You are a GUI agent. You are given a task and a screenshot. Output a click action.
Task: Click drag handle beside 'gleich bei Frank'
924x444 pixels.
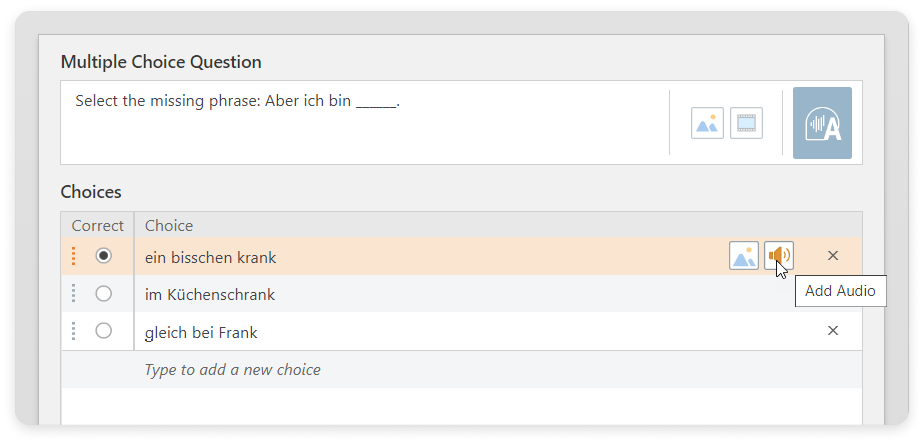pyautogui.click(x=74, y=331)
